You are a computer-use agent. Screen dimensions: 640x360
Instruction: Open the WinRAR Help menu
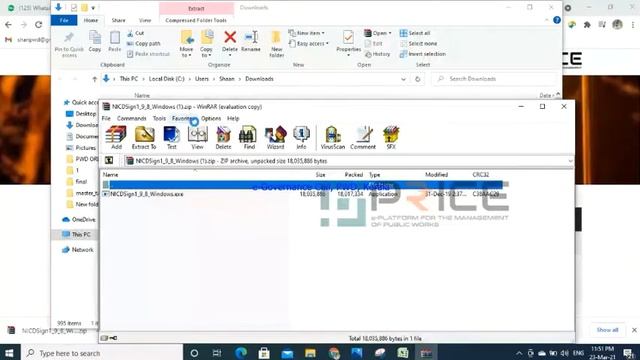coord(233,118)
